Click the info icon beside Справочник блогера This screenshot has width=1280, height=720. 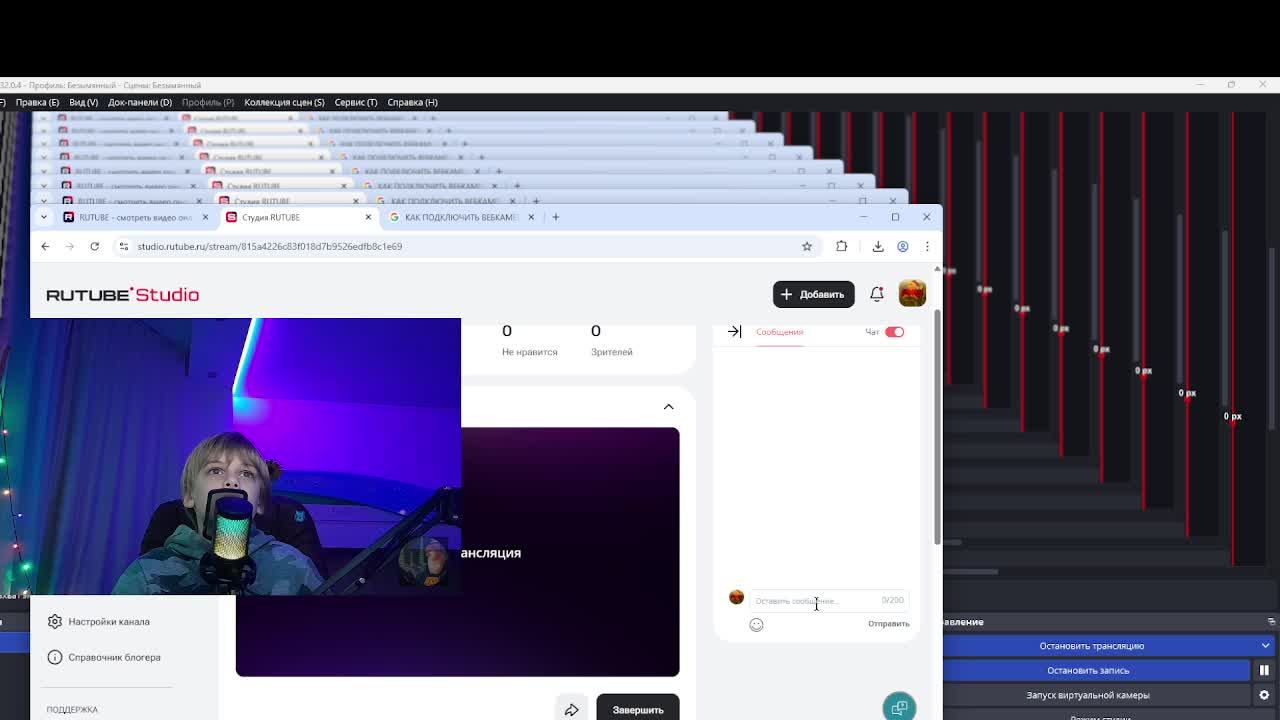click(x=55, y=657)
